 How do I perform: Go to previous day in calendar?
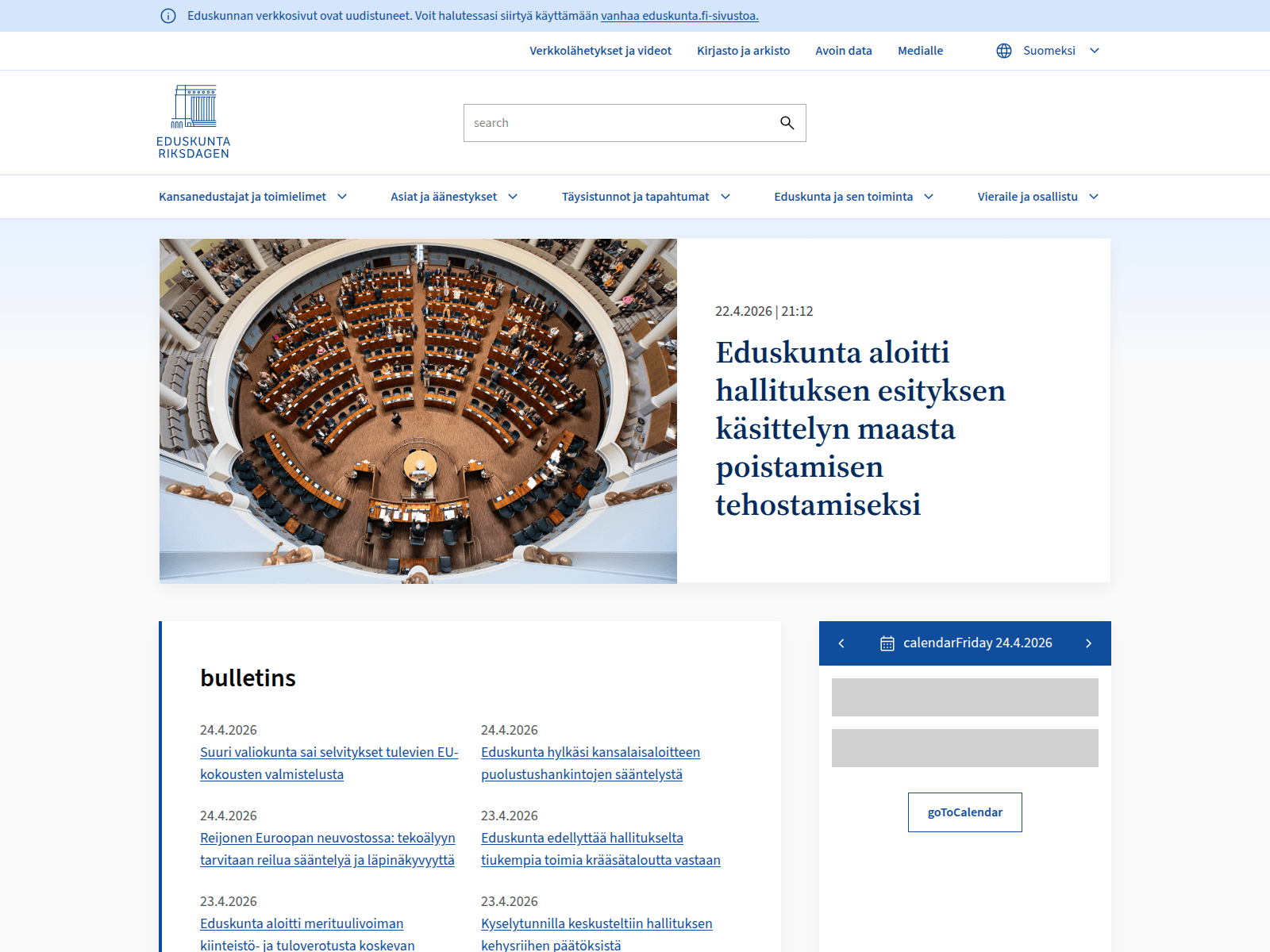(x=841, y=643)
